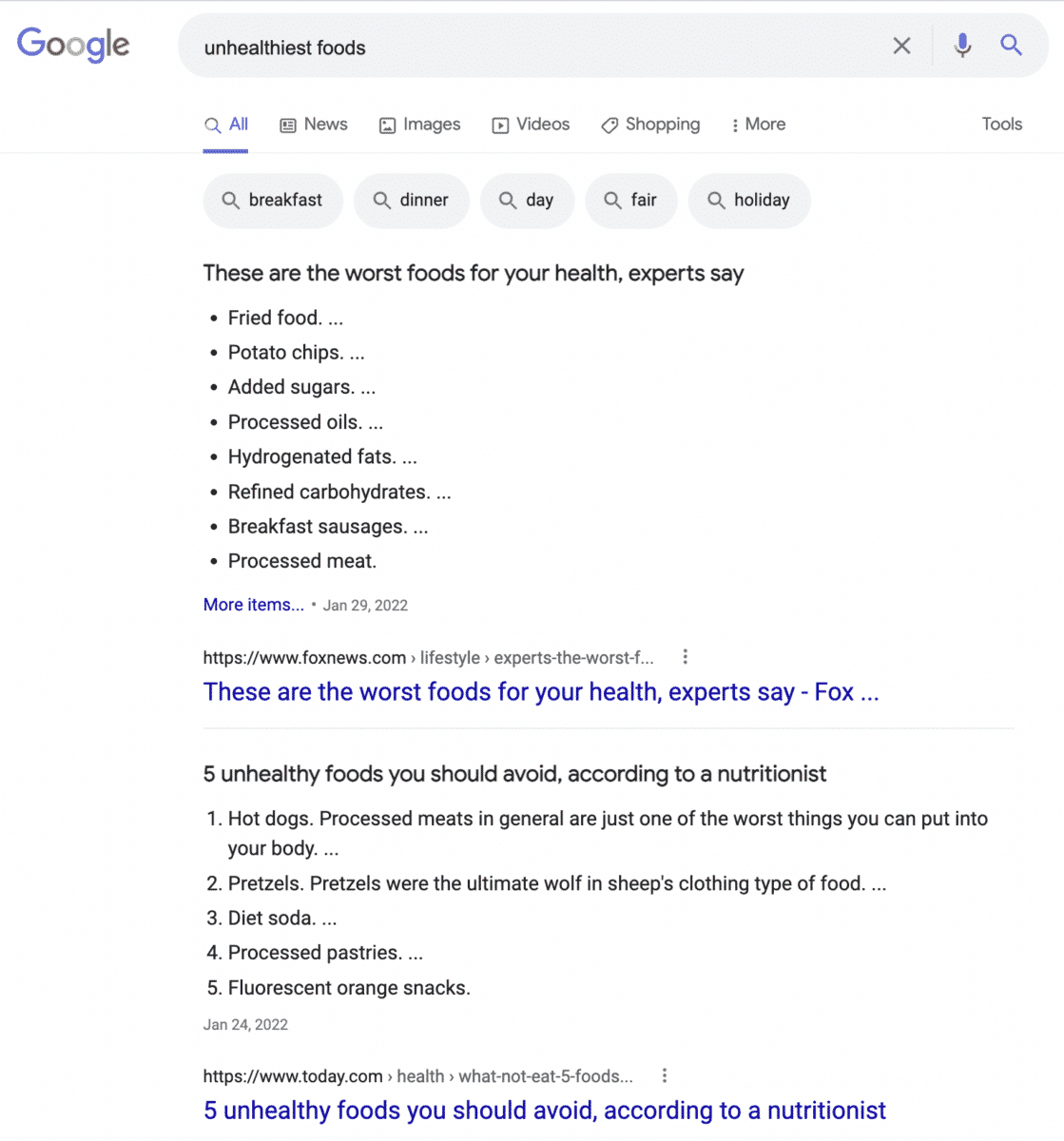This screenshot has width=1064, height=1141.
Task: Start voice search with microphone icon
Action: [962, 46]
